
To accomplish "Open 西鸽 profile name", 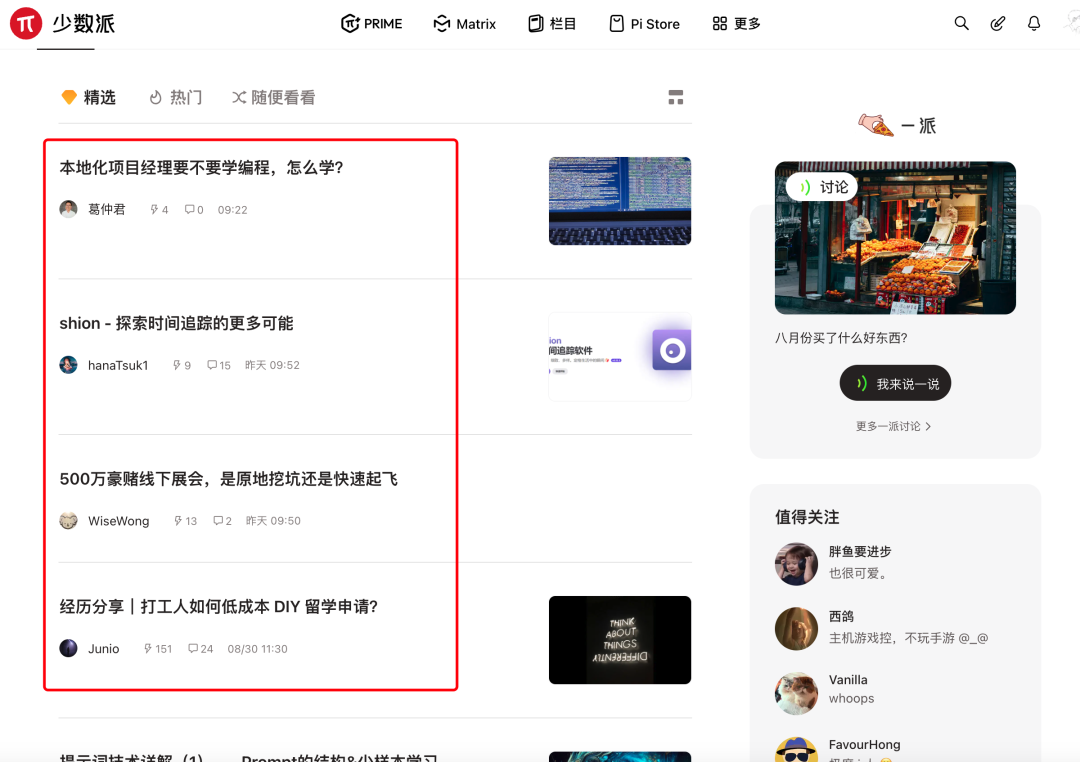I will [x=841, y=617].
